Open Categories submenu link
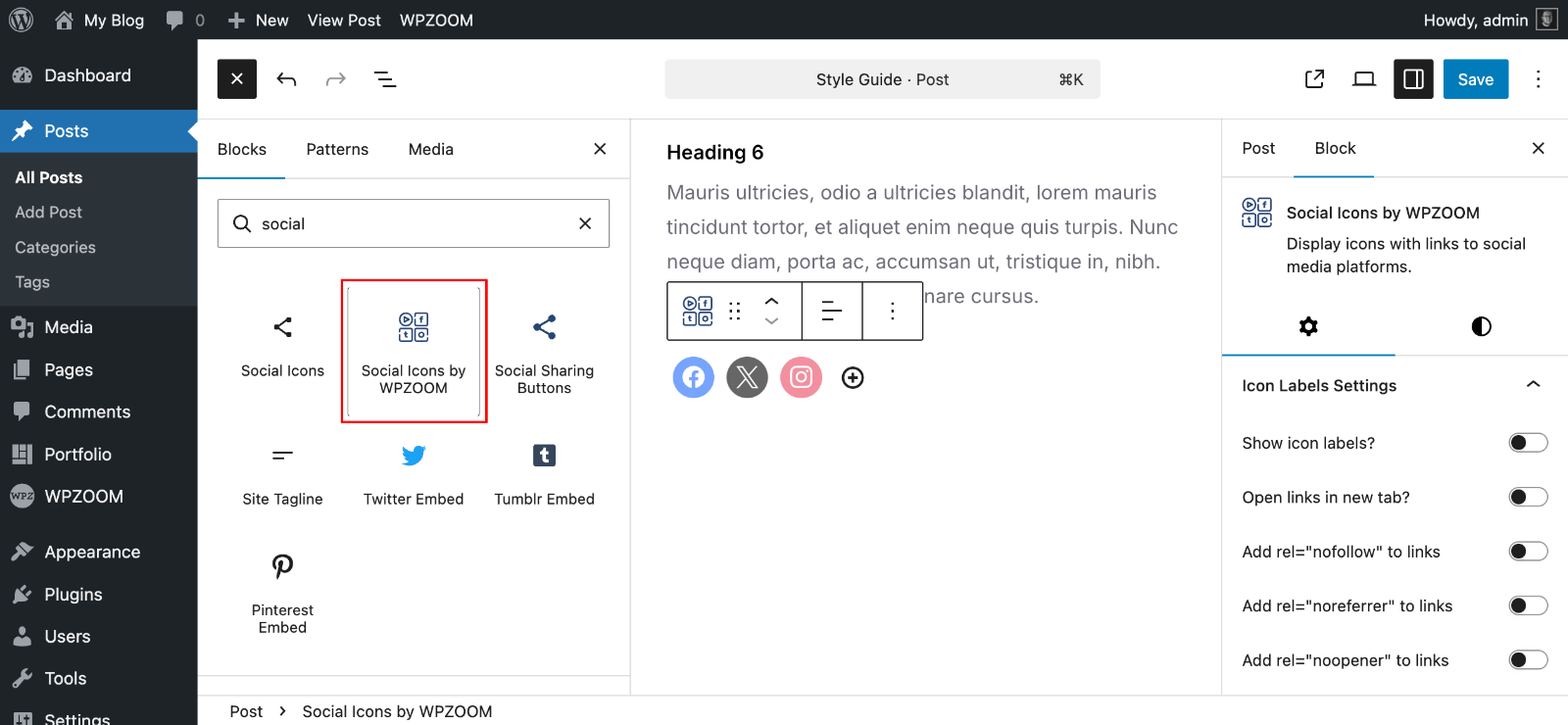1568x725 pixels. click(x=55, y=247)
